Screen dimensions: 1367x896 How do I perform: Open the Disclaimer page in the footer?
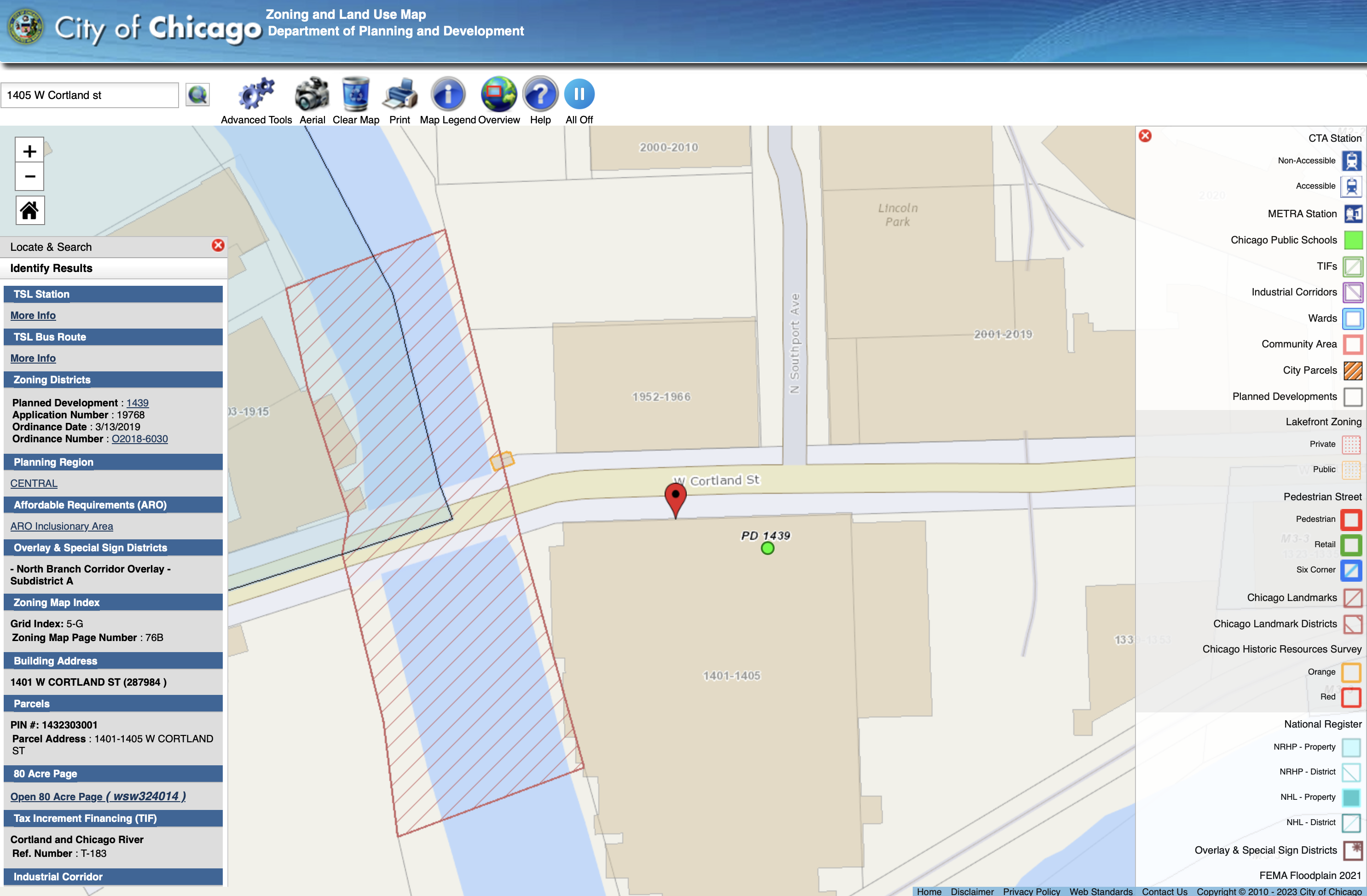pos(973,891)
